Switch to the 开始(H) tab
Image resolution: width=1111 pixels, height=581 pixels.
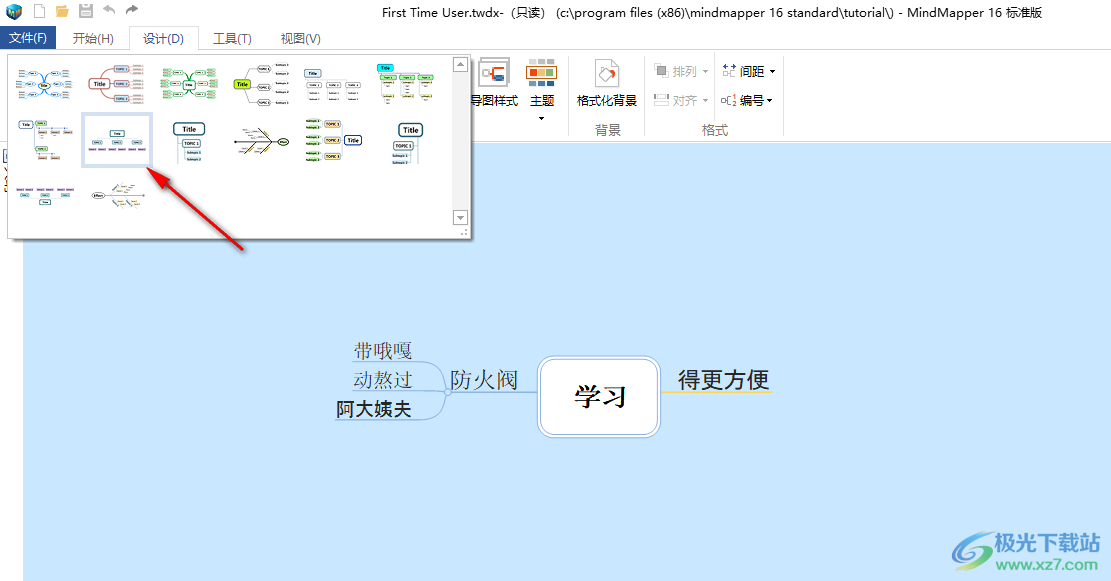[x=93, y=38]
